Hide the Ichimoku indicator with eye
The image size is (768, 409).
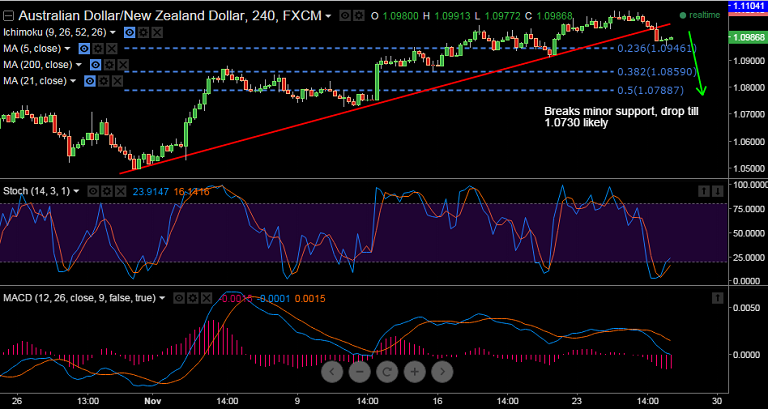(x=129, y=33)
